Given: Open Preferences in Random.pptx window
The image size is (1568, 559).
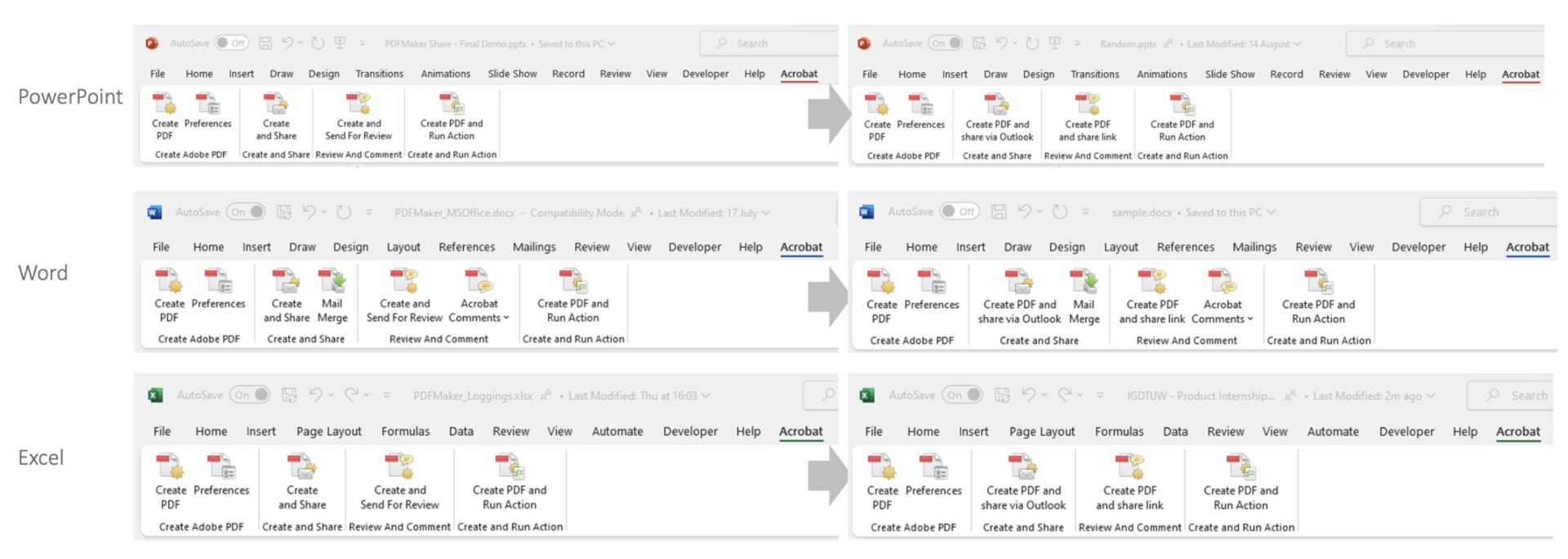Looking at the screenshot, I should point(920,111).
